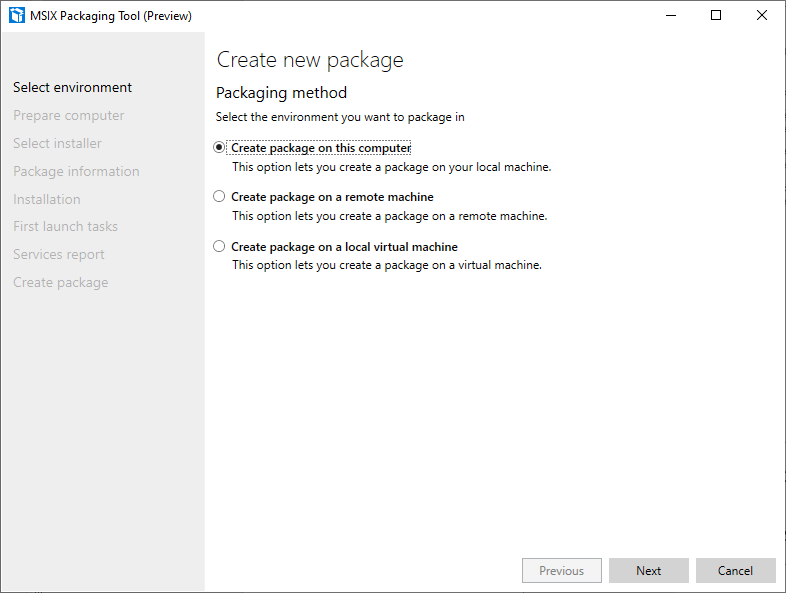Click the 'Create new package' heading
Image resolution: width=786 pixels, height=593 pixels.
(x=310, y=60)
